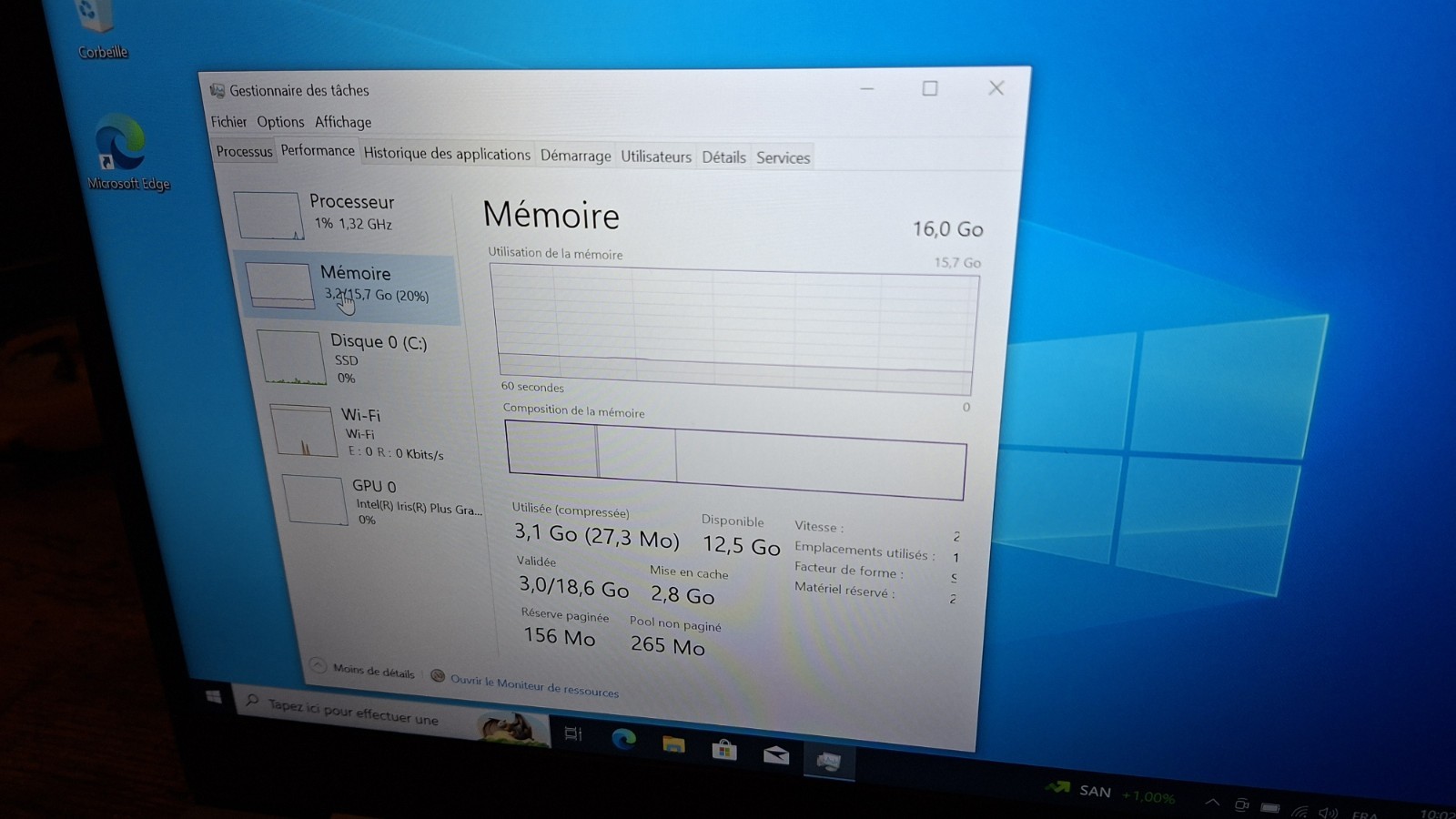Viewport: 1456px width, 819px height.
Task: Select the Task Manager taskbar button
Action: [828, 760]
